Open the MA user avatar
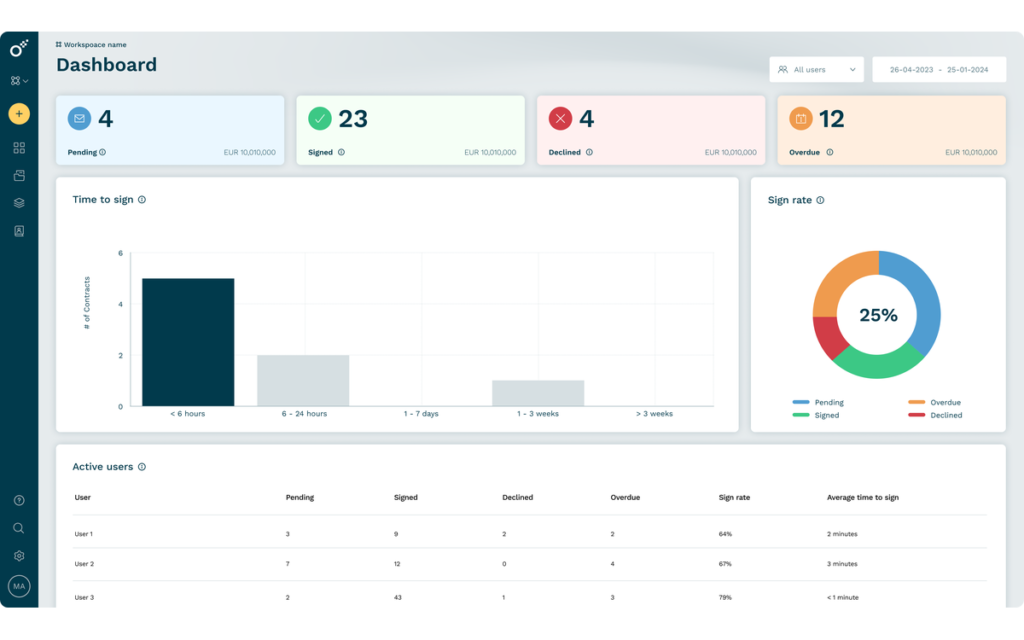1024x640 pixels. click(x=19, y=586)
